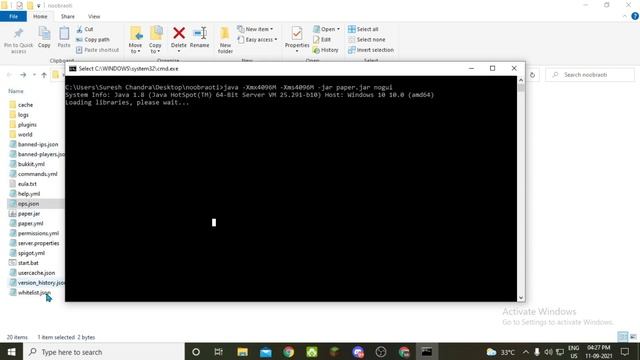This screenshot has height=360, width=640.
Task: Click the Rename icon
Action: [x=200, y=38]
